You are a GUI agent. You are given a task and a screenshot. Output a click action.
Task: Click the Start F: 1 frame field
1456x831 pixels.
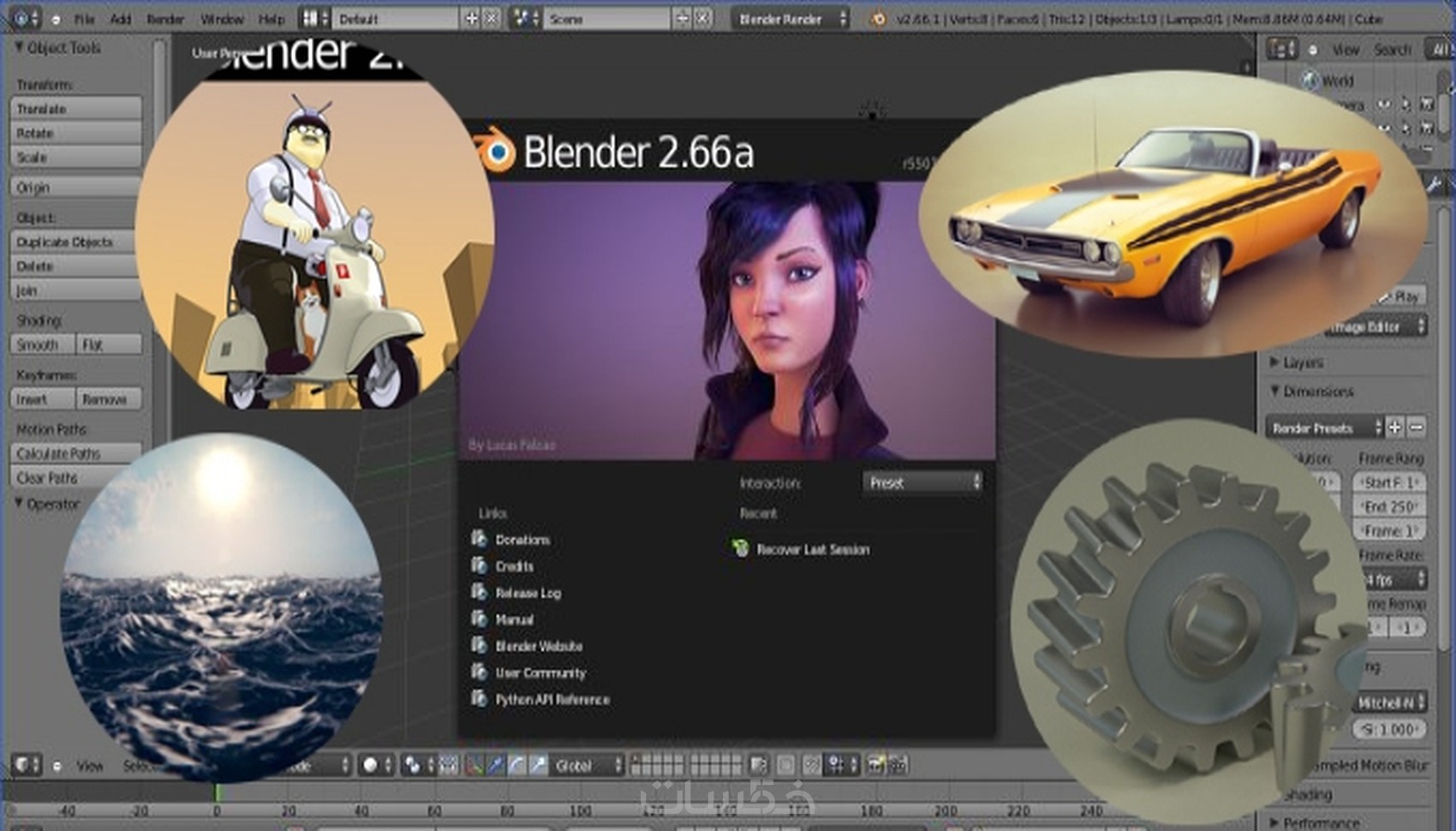pyautogui.click(x=1390, y=482)
